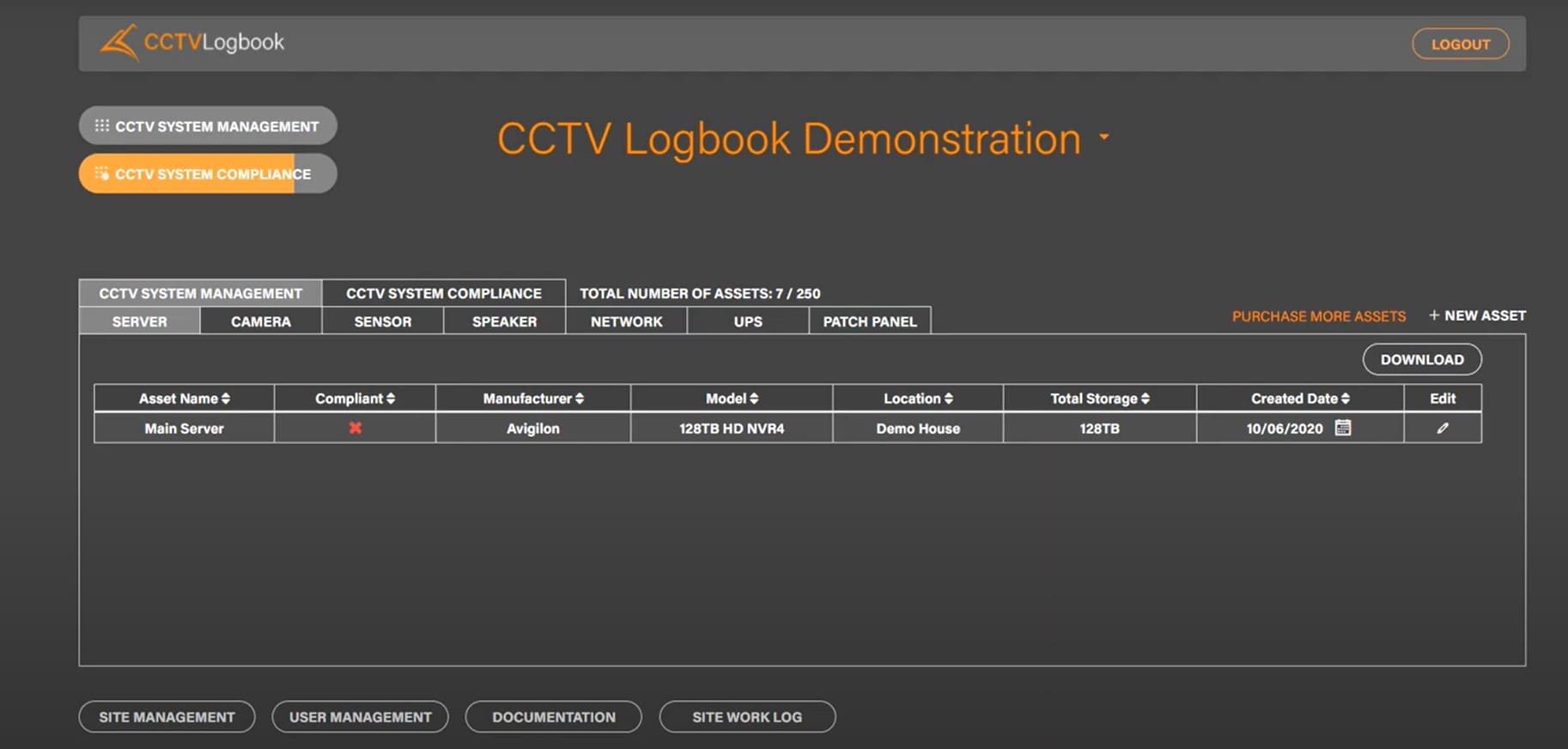Click the Avigilon manufacturer cell
1568x749 pixels.
tap(532, 428)
